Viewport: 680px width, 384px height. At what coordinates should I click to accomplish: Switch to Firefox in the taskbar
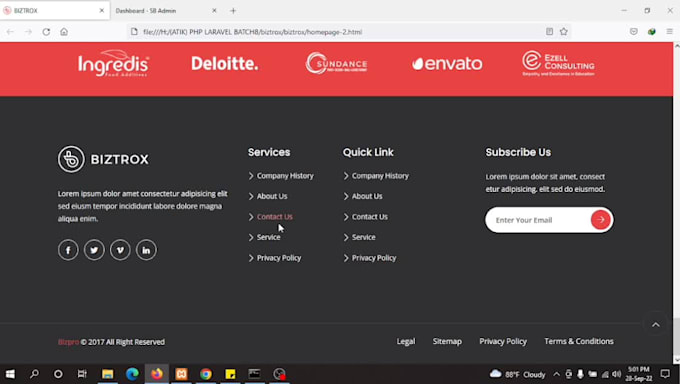coord(157,374)
